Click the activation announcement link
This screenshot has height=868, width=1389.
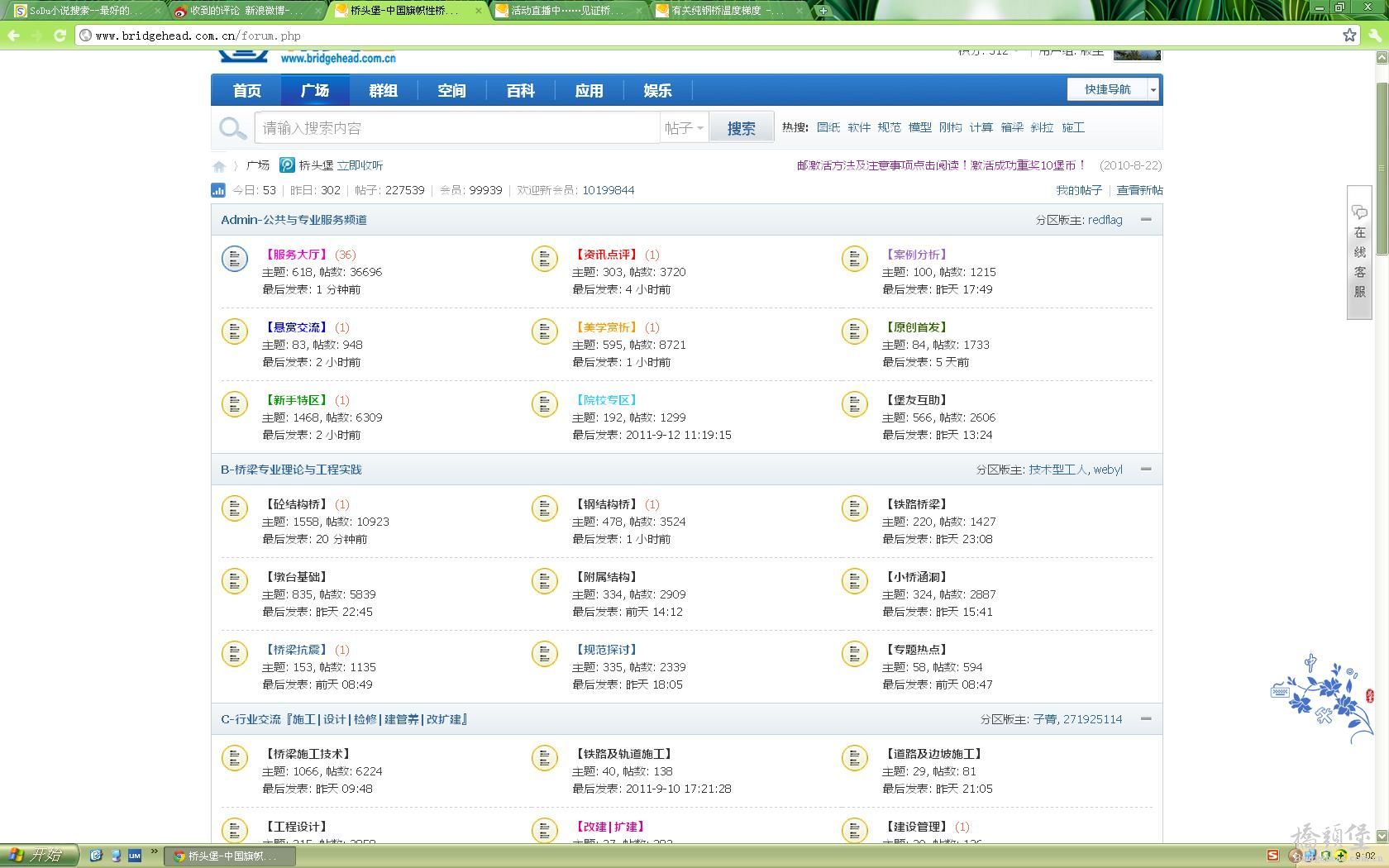click(x=941, y=165)
